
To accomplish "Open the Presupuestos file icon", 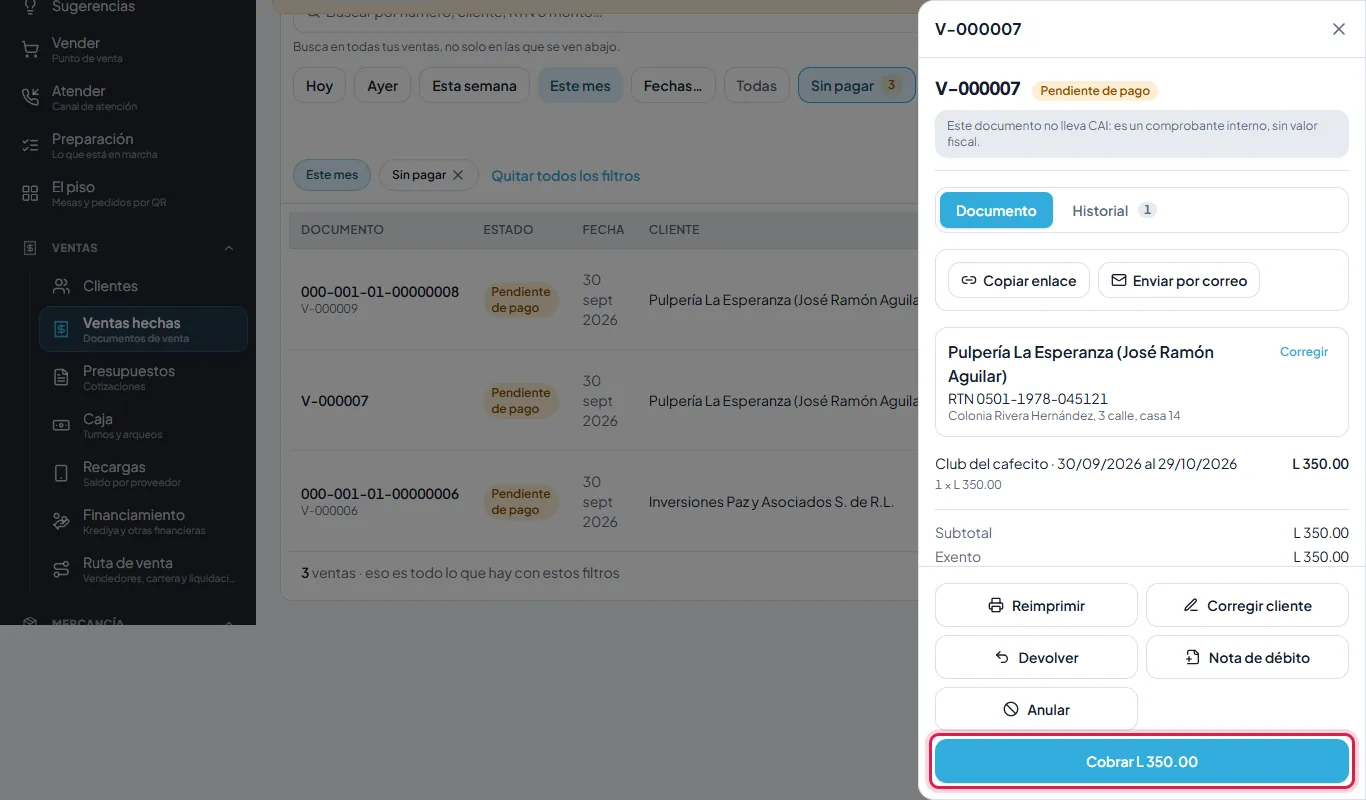I will tap(62, 377).
